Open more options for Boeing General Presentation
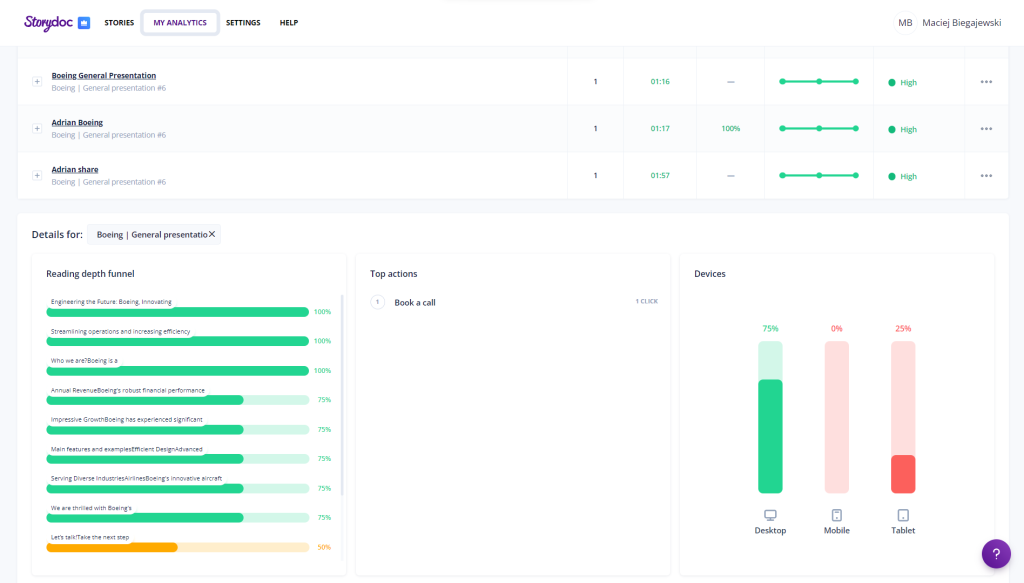The image size is (1024, 583). click(x=986, y=82)
